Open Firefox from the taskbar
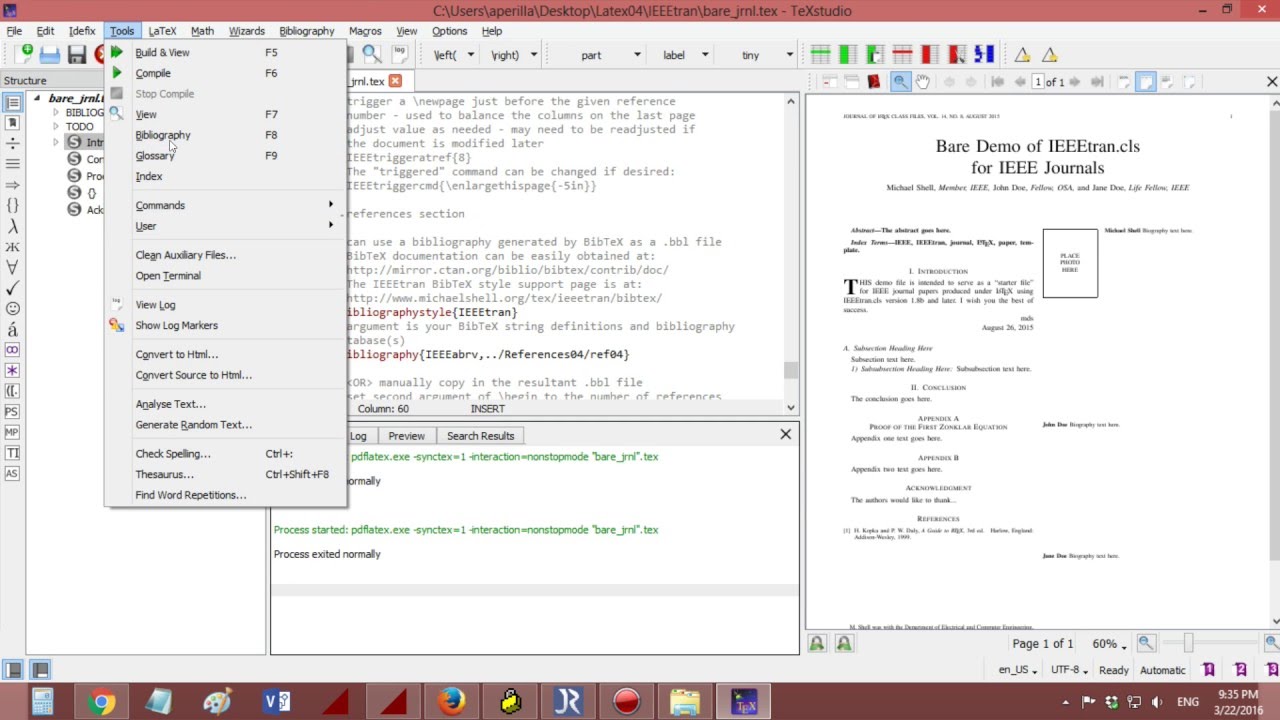The width and height of the screenshot is (1280, 720). [x=451, y=701]
